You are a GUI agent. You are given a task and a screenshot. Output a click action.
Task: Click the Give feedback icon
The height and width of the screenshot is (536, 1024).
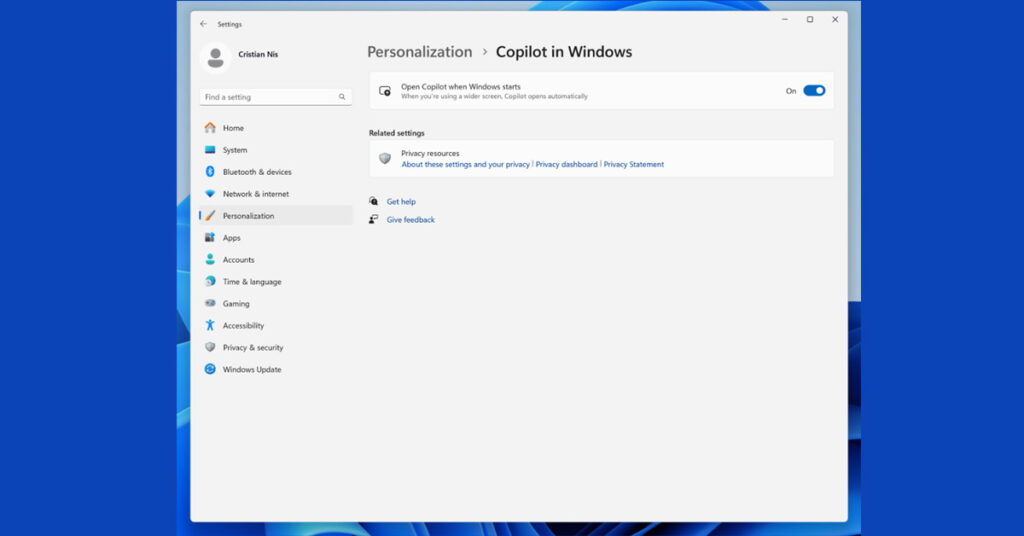pos(373,219)
